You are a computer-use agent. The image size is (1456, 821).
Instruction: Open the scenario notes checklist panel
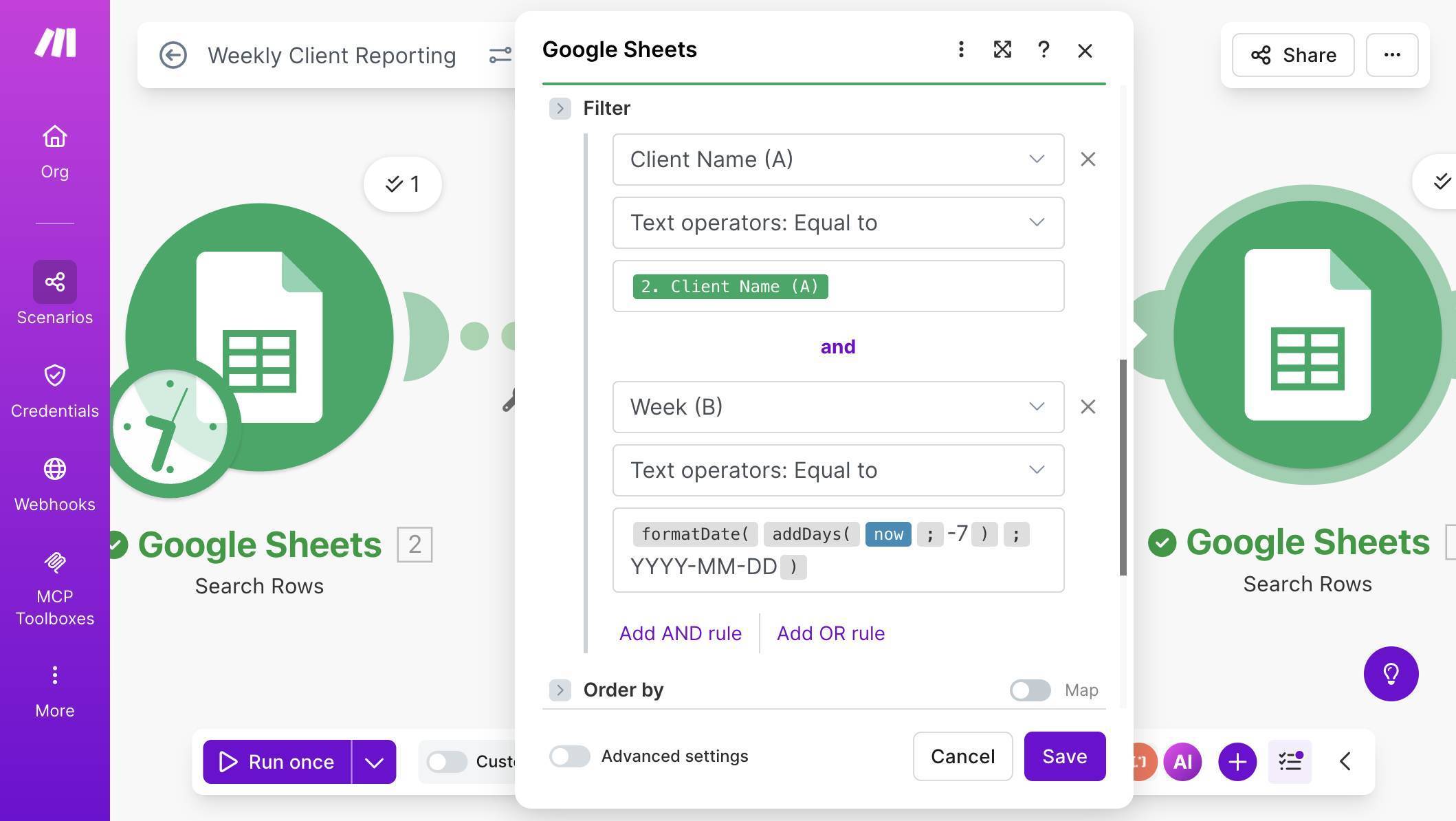pyautogui.click(x=1290, y=761)
